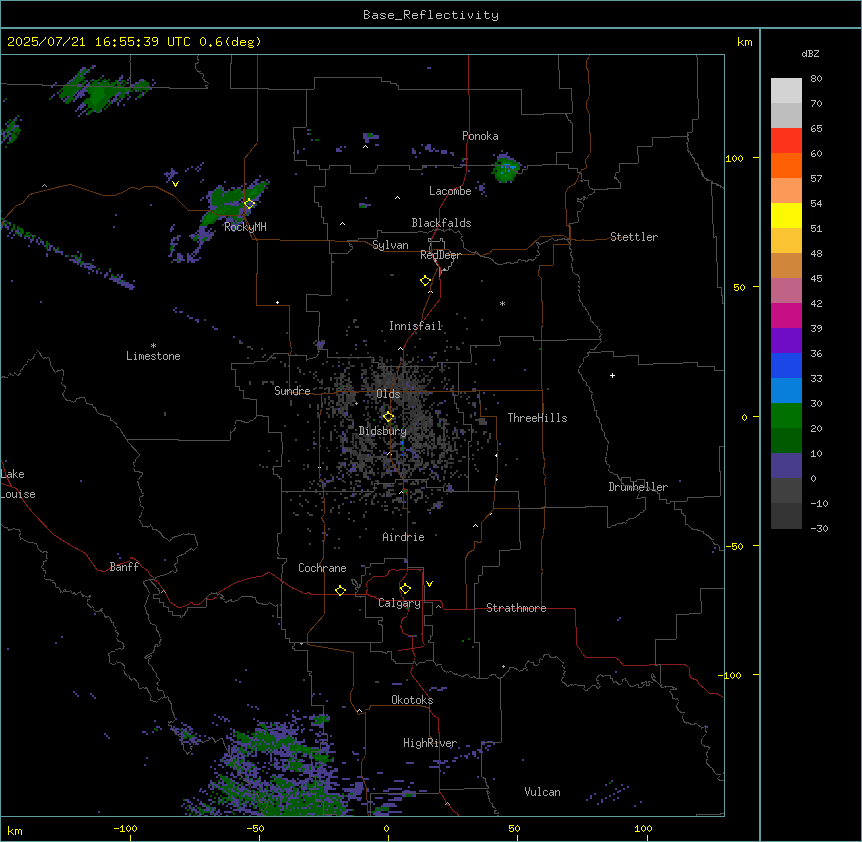This screenshot has height=842, width=862.
Task: Pick the green swatch between 30 and 20
Action: click(786, 416)
